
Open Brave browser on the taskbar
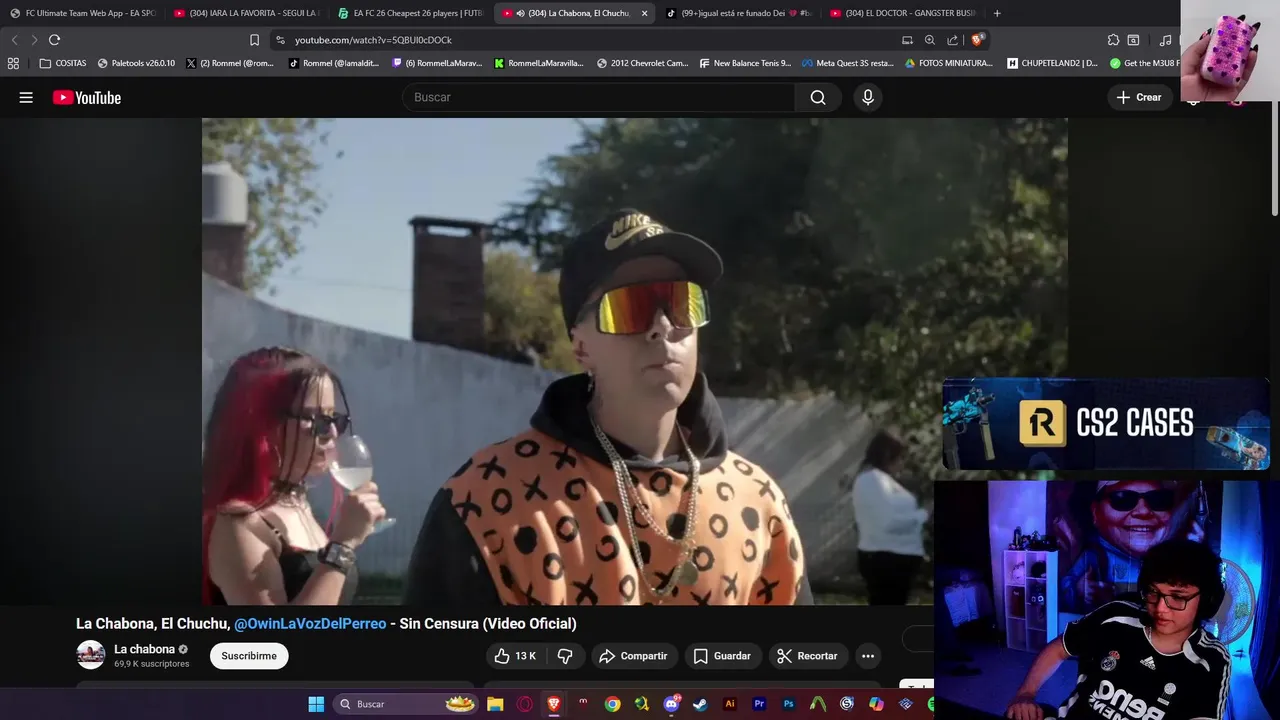tap(553, 704)
